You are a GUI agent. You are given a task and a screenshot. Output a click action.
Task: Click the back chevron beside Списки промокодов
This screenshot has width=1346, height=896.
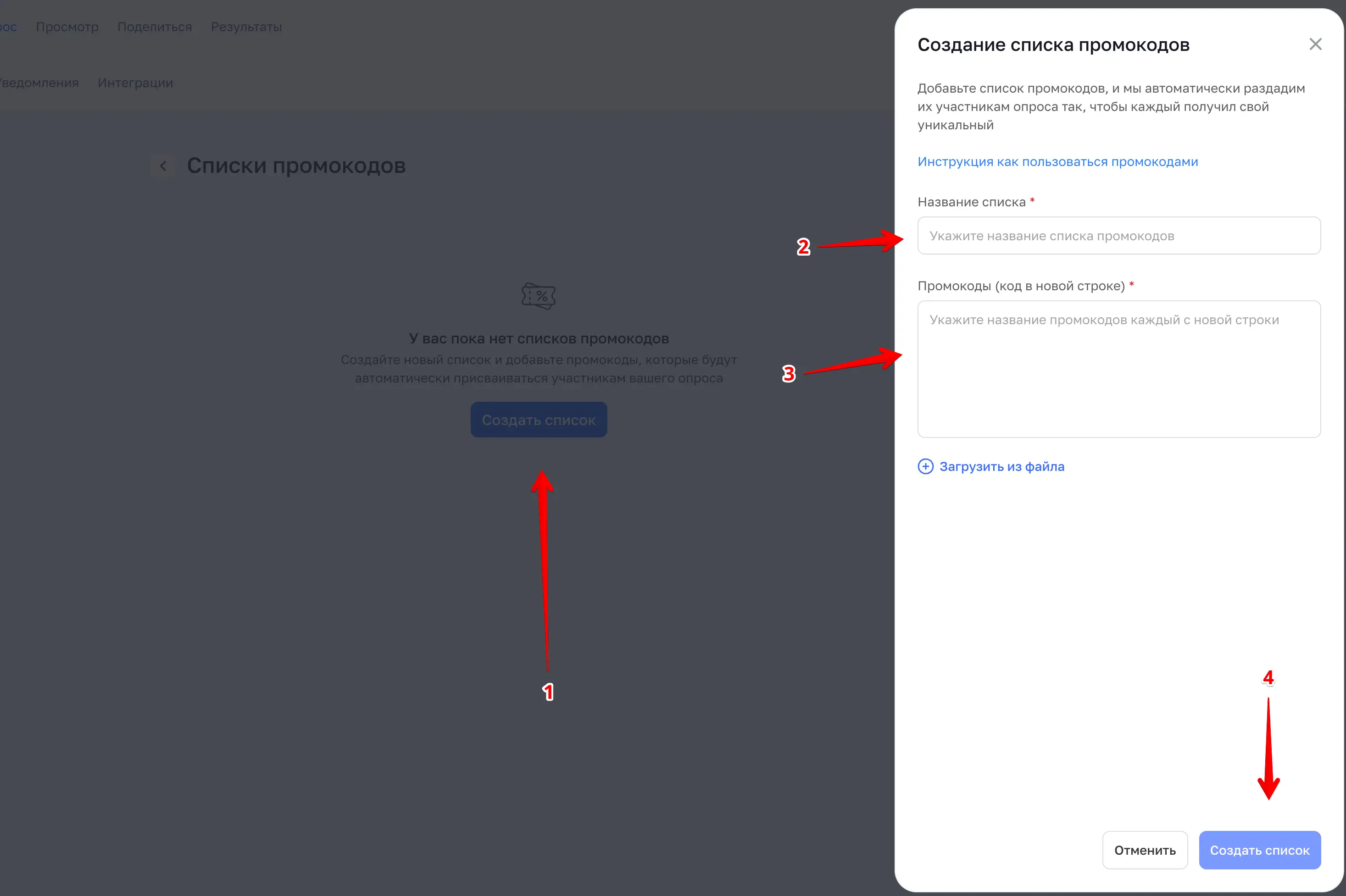tap(163, 166)
